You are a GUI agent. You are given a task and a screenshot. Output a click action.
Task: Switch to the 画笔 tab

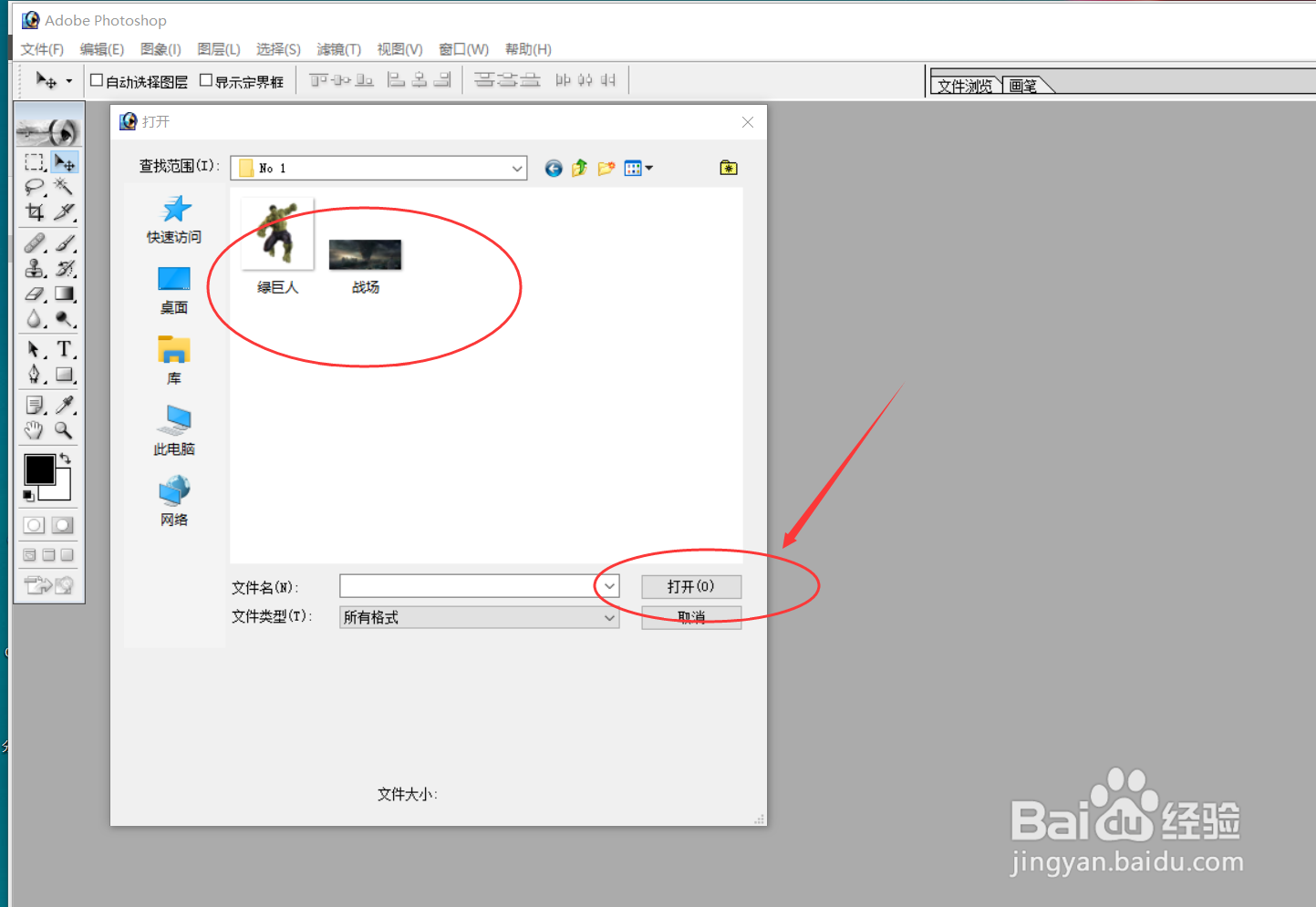click(1024, 86)
